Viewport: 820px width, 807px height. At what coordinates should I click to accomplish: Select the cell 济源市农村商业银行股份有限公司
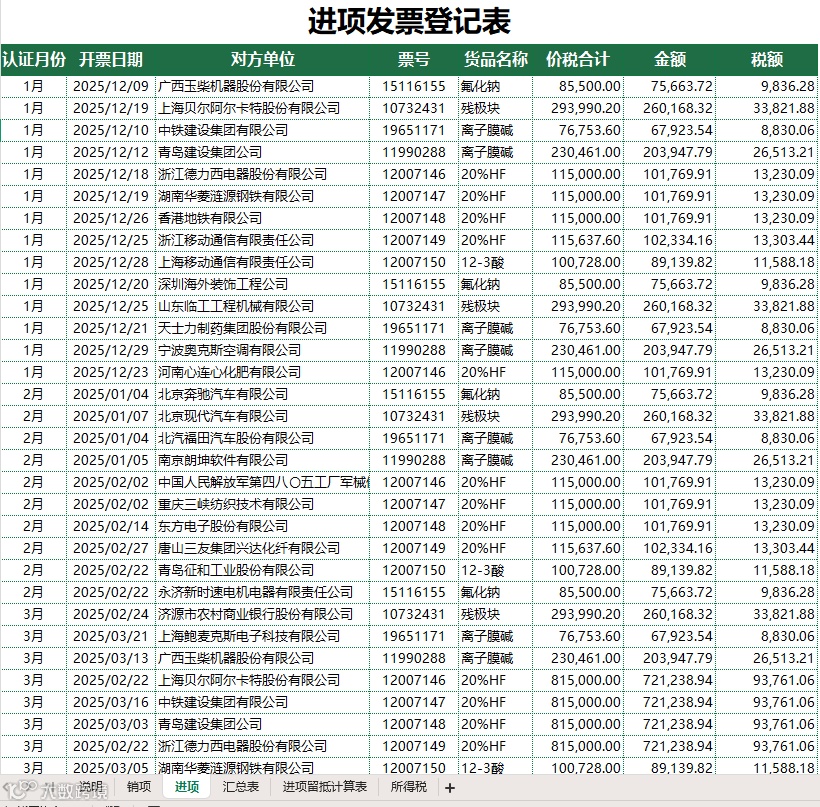263,614
